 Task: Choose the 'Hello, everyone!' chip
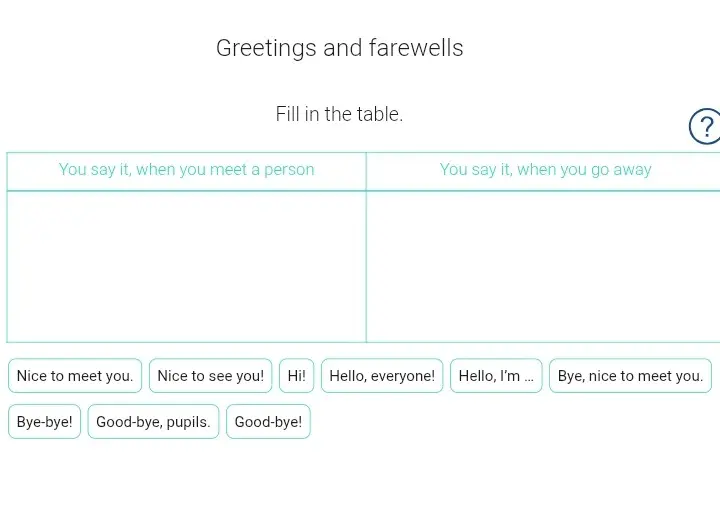pos(382,376)
